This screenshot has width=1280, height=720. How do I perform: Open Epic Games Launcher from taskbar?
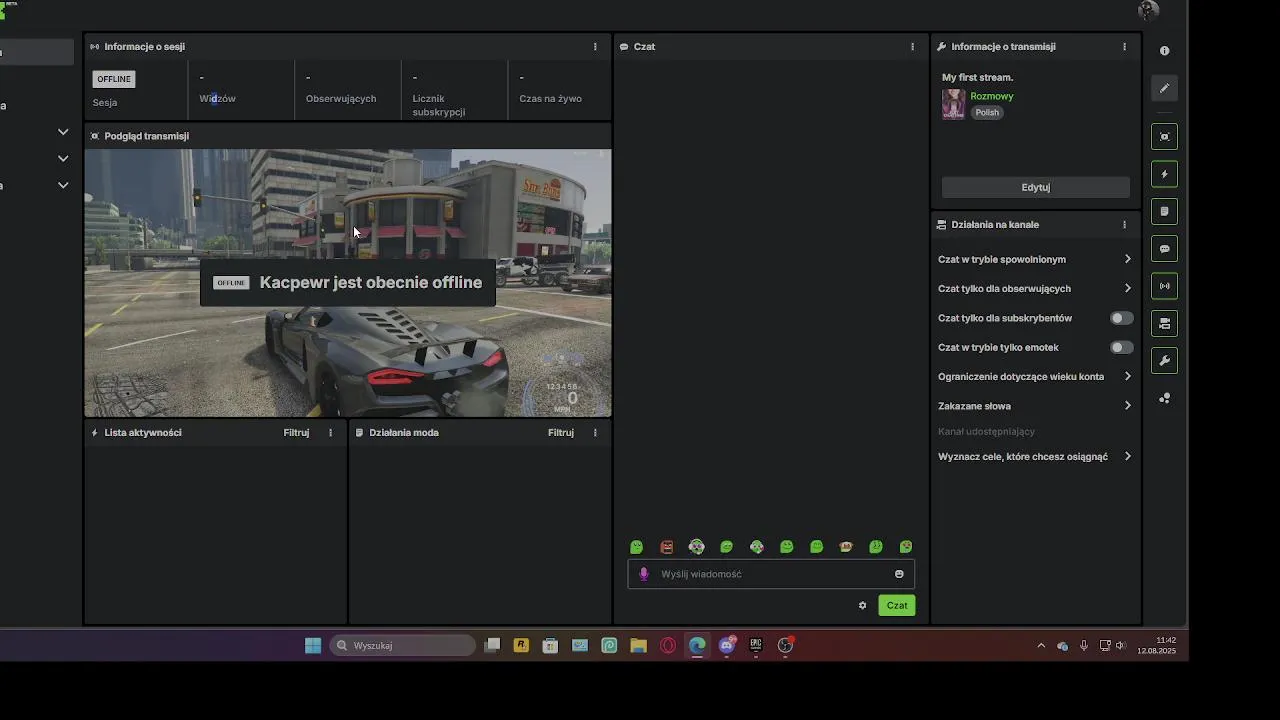click(x=756, y=645)
